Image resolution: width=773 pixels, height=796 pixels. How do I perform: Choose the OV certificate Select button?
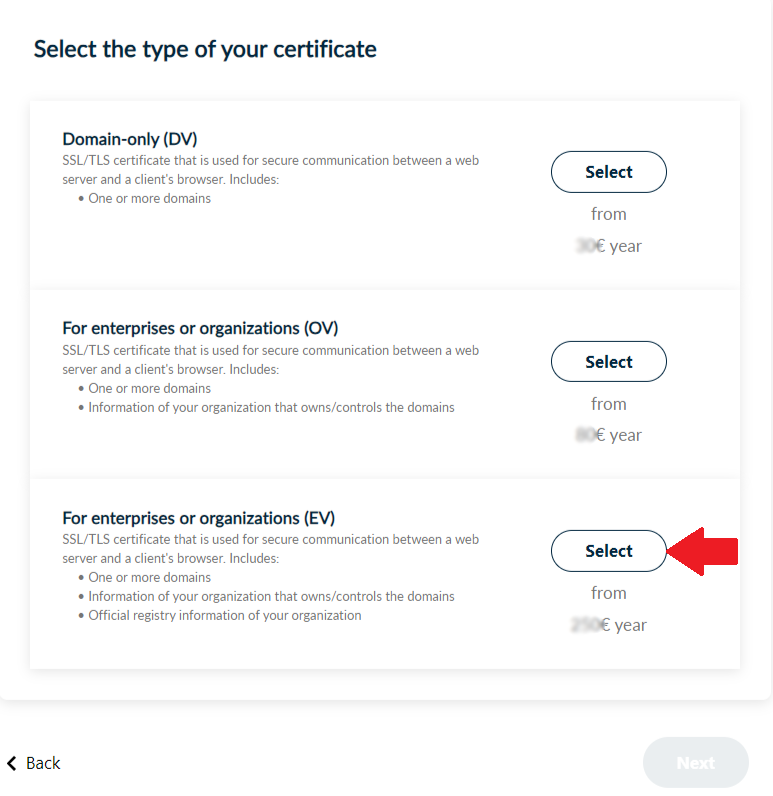pyautogui.click(x=608, y=362)
